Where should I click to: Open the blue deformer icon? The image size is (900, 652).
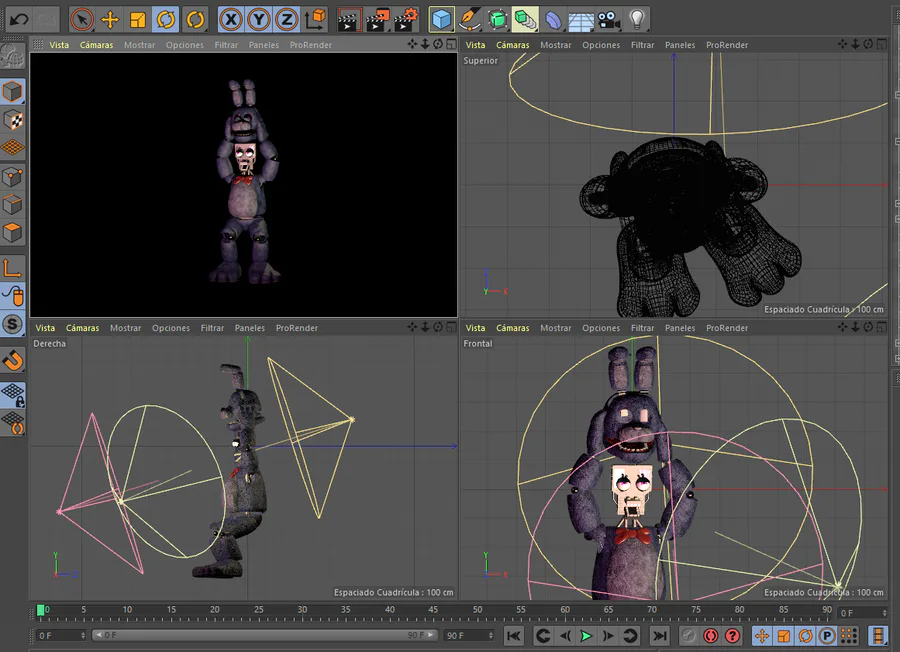point(553,20)
